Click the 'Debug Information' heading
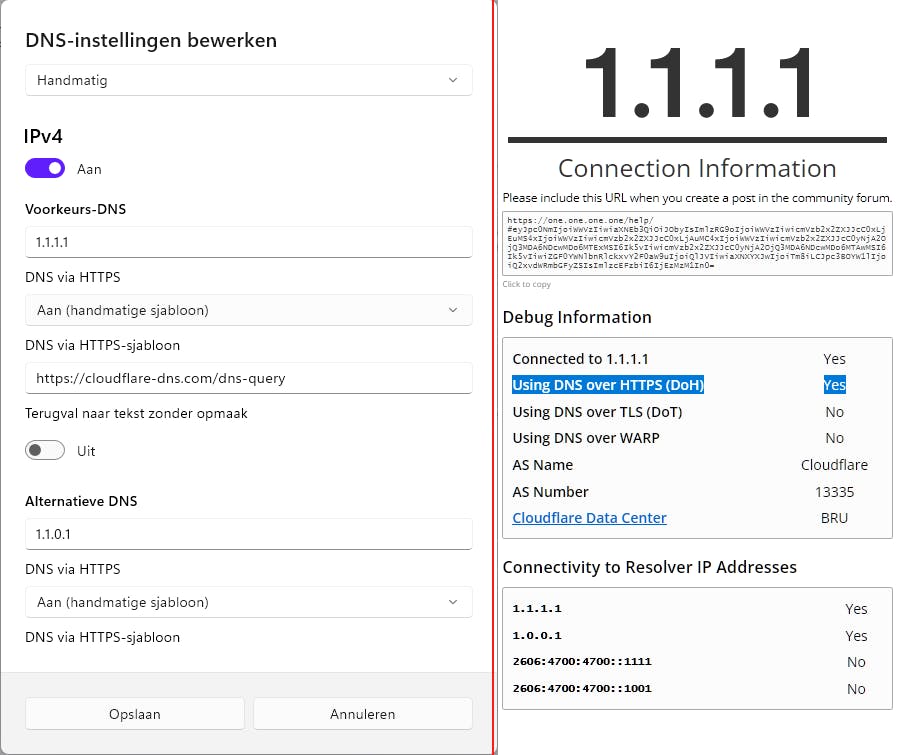The width and height of the screenshot is (900, 755). (577, 317)
